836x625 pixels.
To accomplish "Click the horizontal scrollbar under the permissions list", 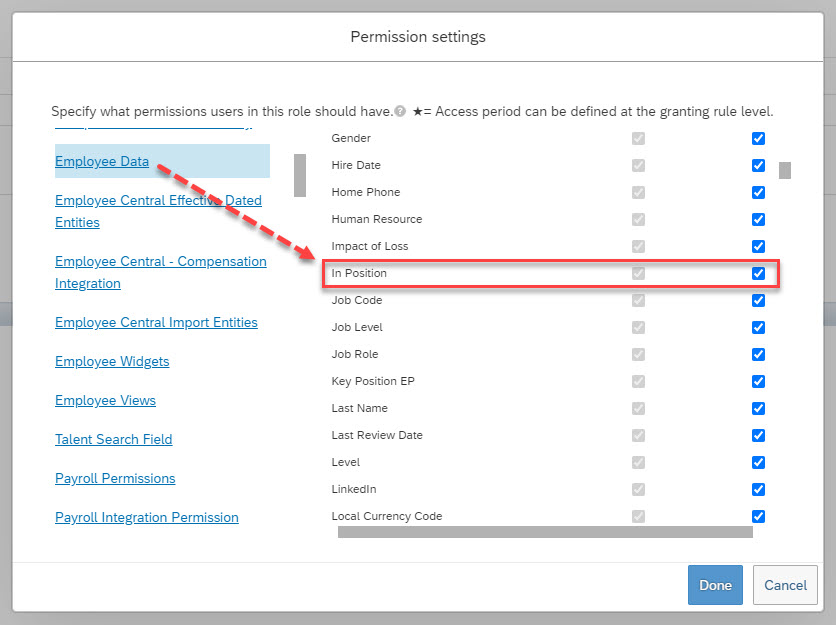I will point(545,532).
